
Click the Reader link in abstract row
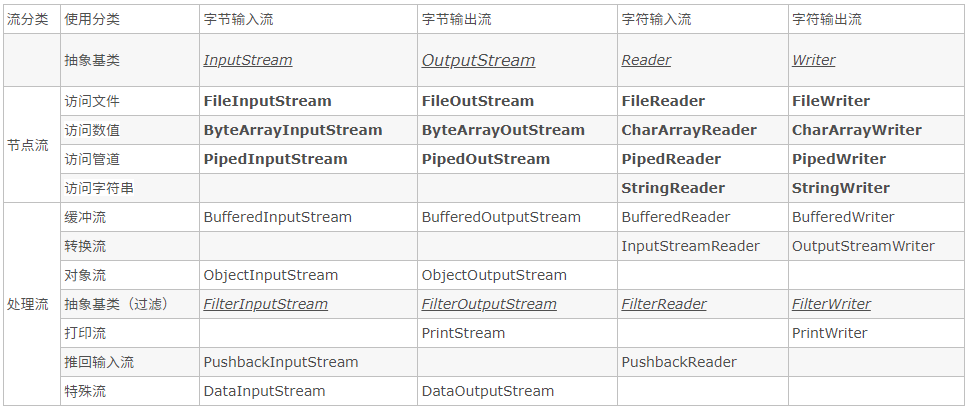tap(646, 60)
